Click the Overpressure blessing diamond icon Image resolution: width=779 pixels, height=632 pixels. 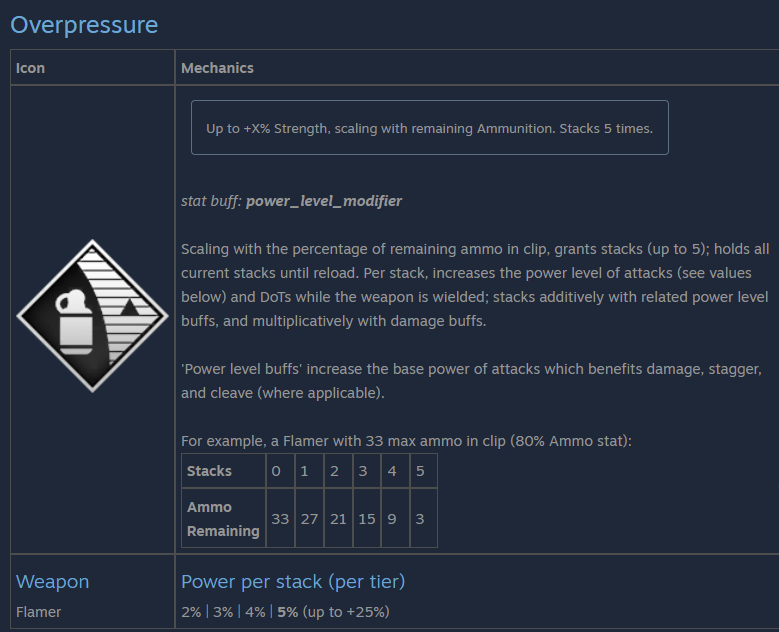[x=92, y=316]
